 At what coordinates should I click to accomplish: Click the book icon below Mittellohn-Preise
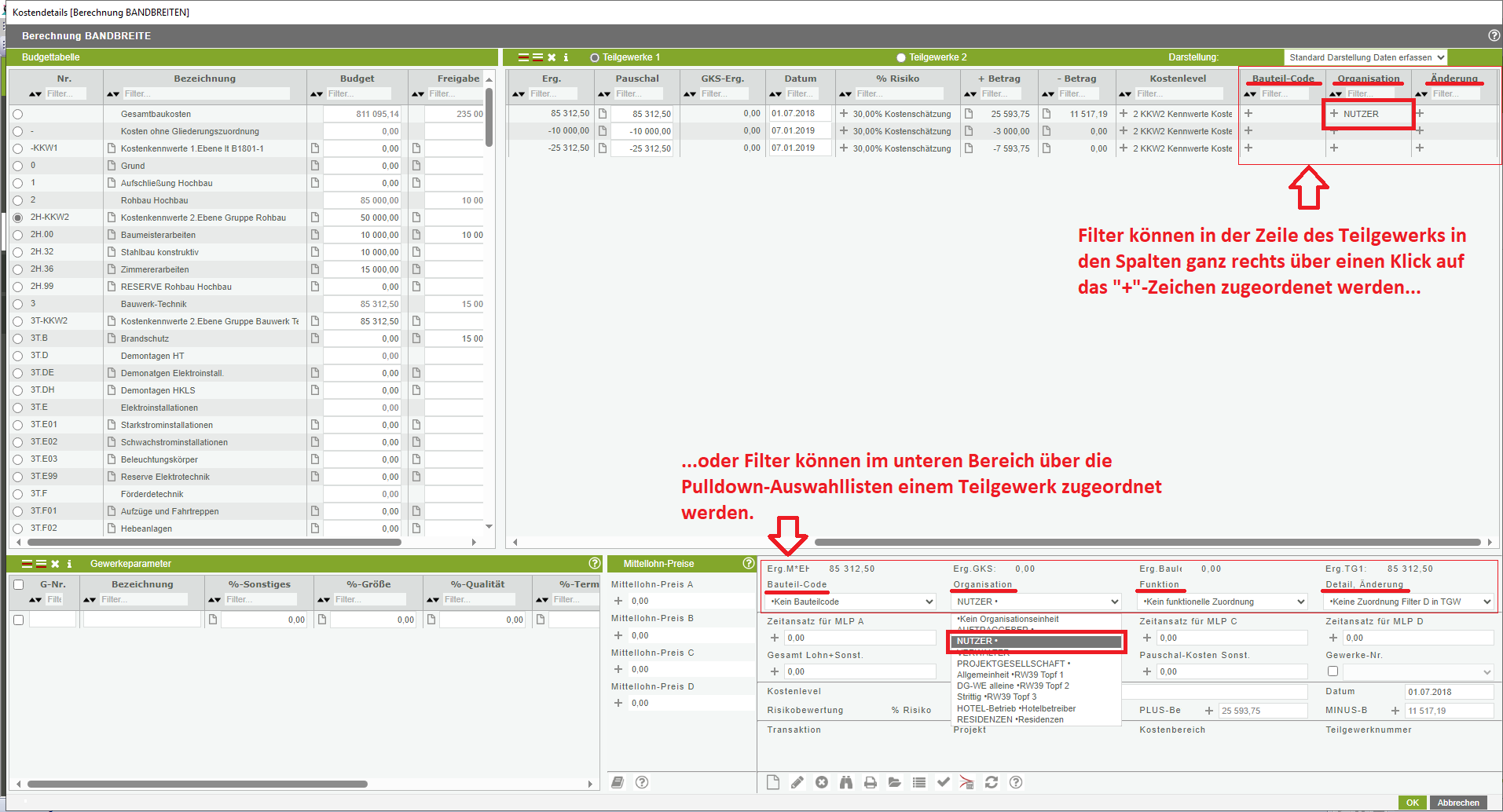tap(618, 782)
